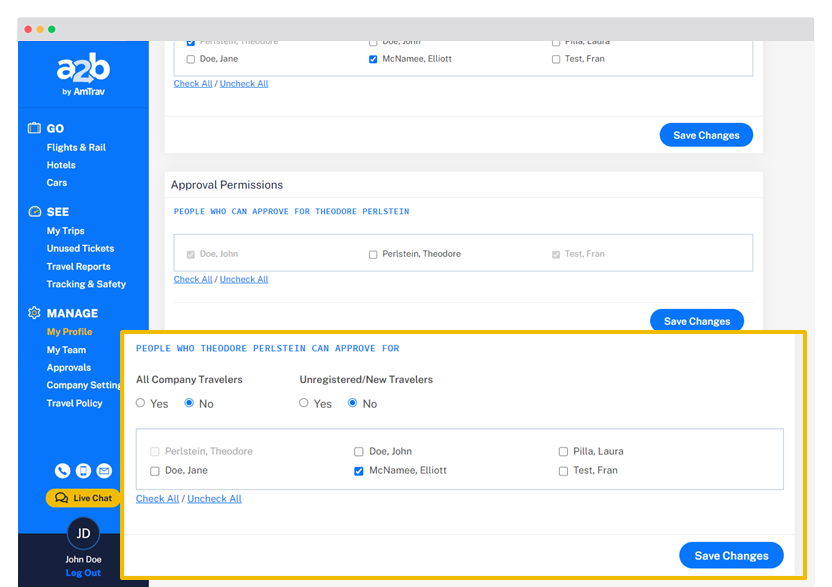Go to Travel Policy in sidebar

pos(74,404)
